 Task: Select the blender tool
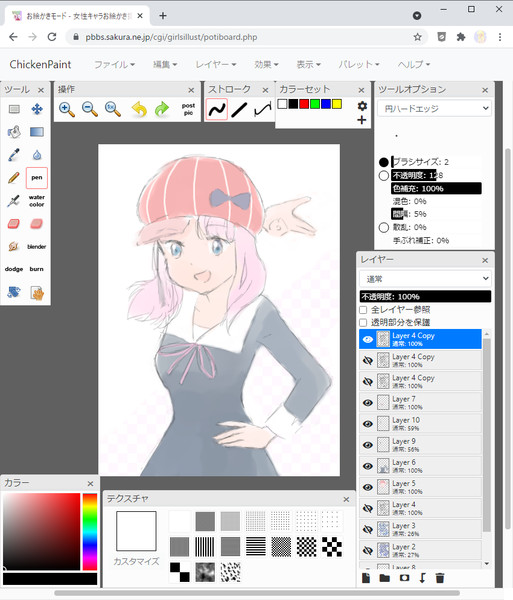(x=37, y=246)
